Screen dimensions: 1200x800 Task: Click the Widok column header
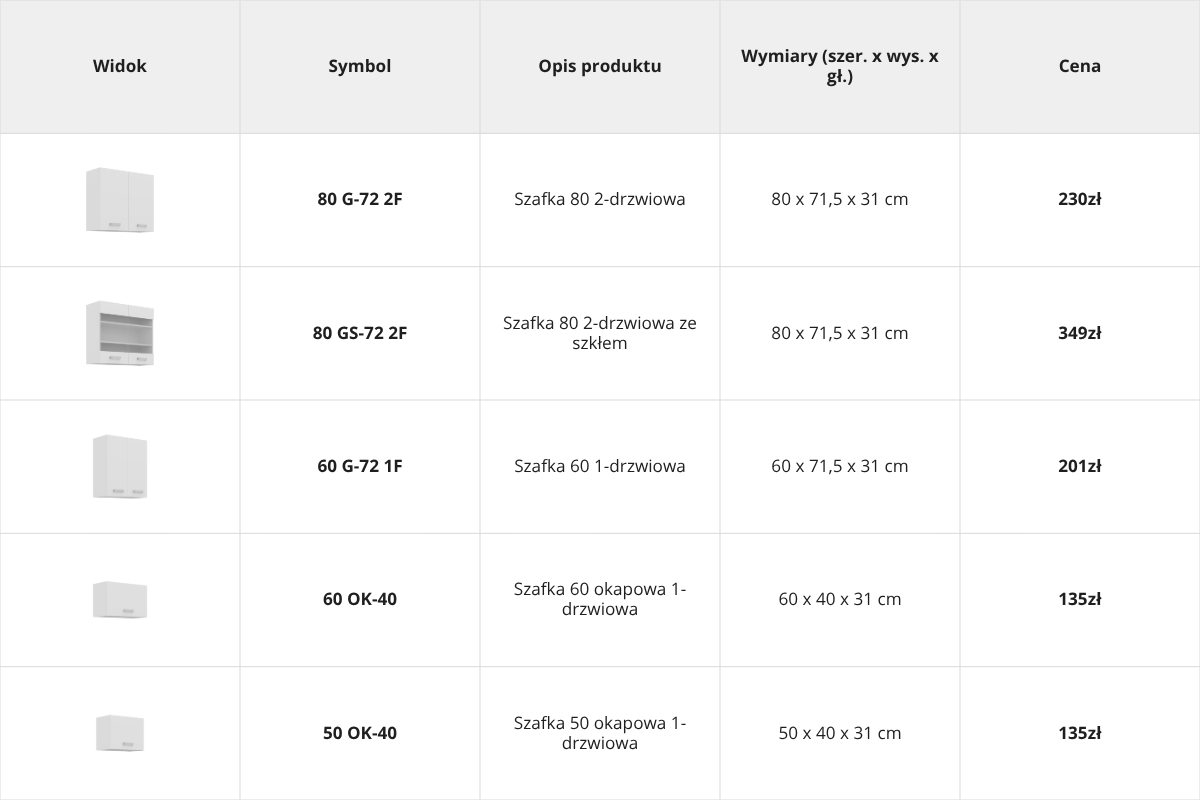click(x=120, y=66)
